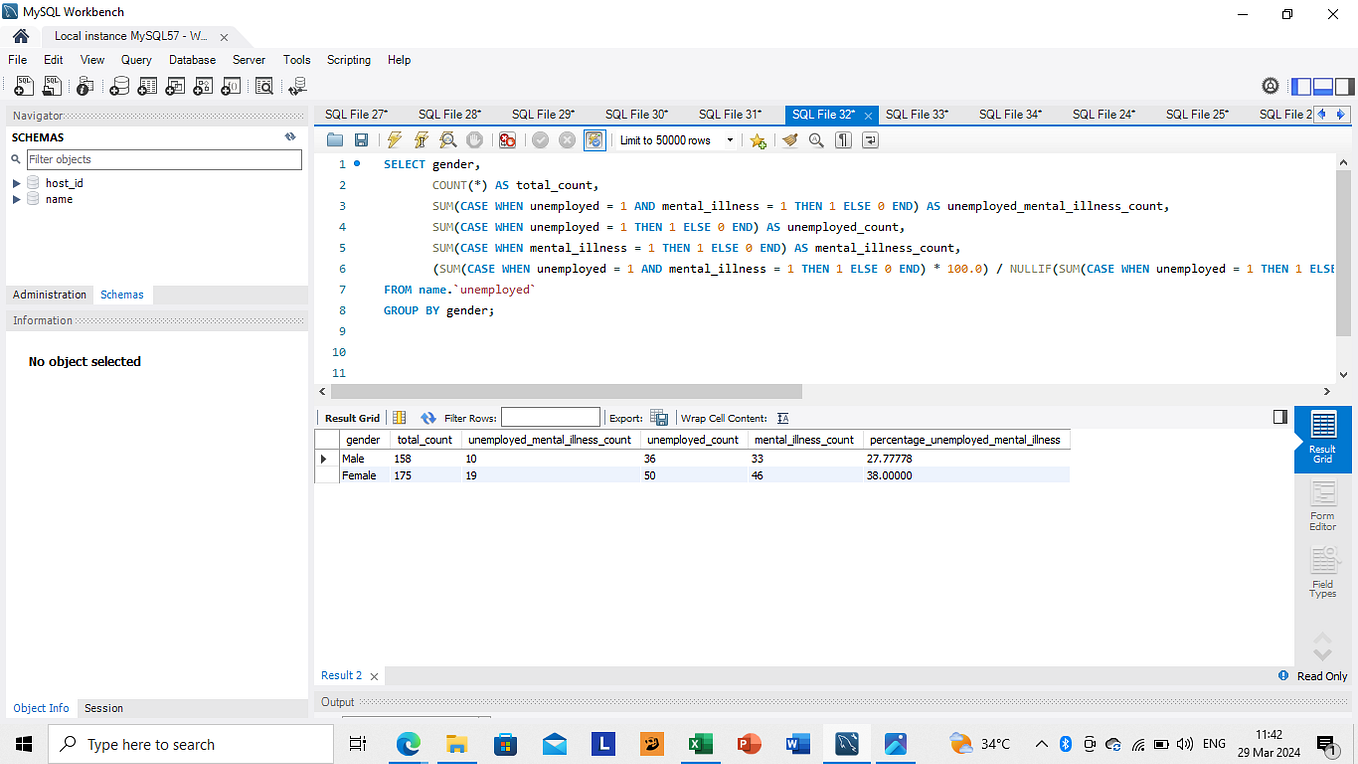Refresh the result grid data
The image size is (1358, 764).
[x=429, y=418]
